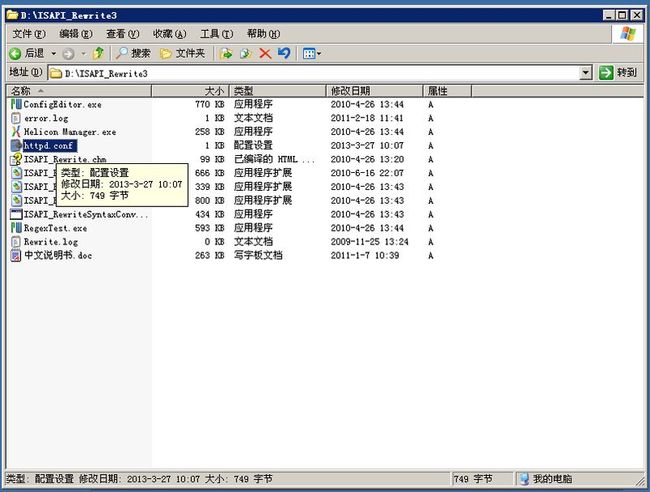
Task: Select the Rewrite.log file icon
Action: point(16,242)
